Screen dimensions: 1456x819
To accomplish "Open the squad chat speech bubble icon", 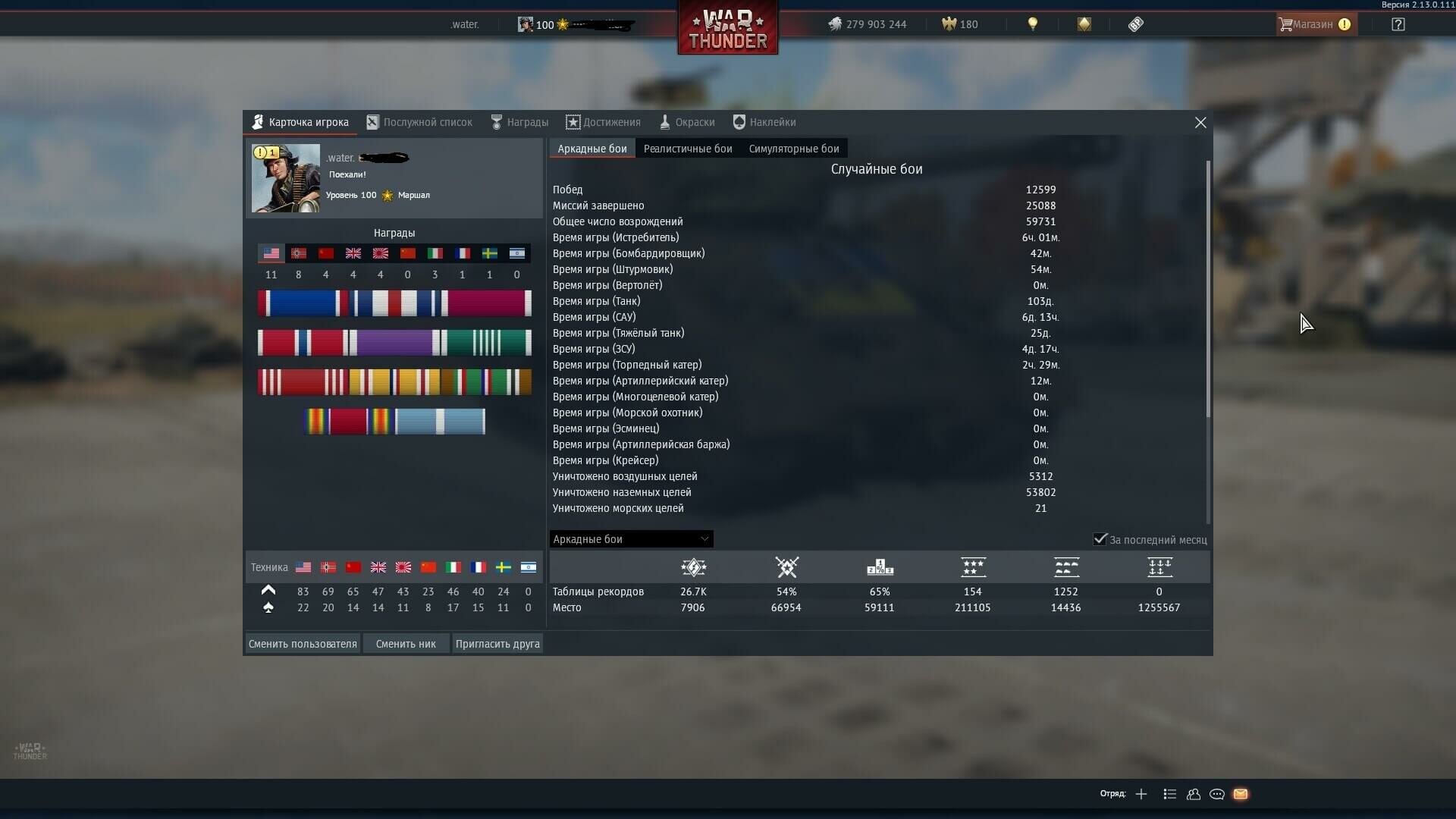I will 1216,794.
